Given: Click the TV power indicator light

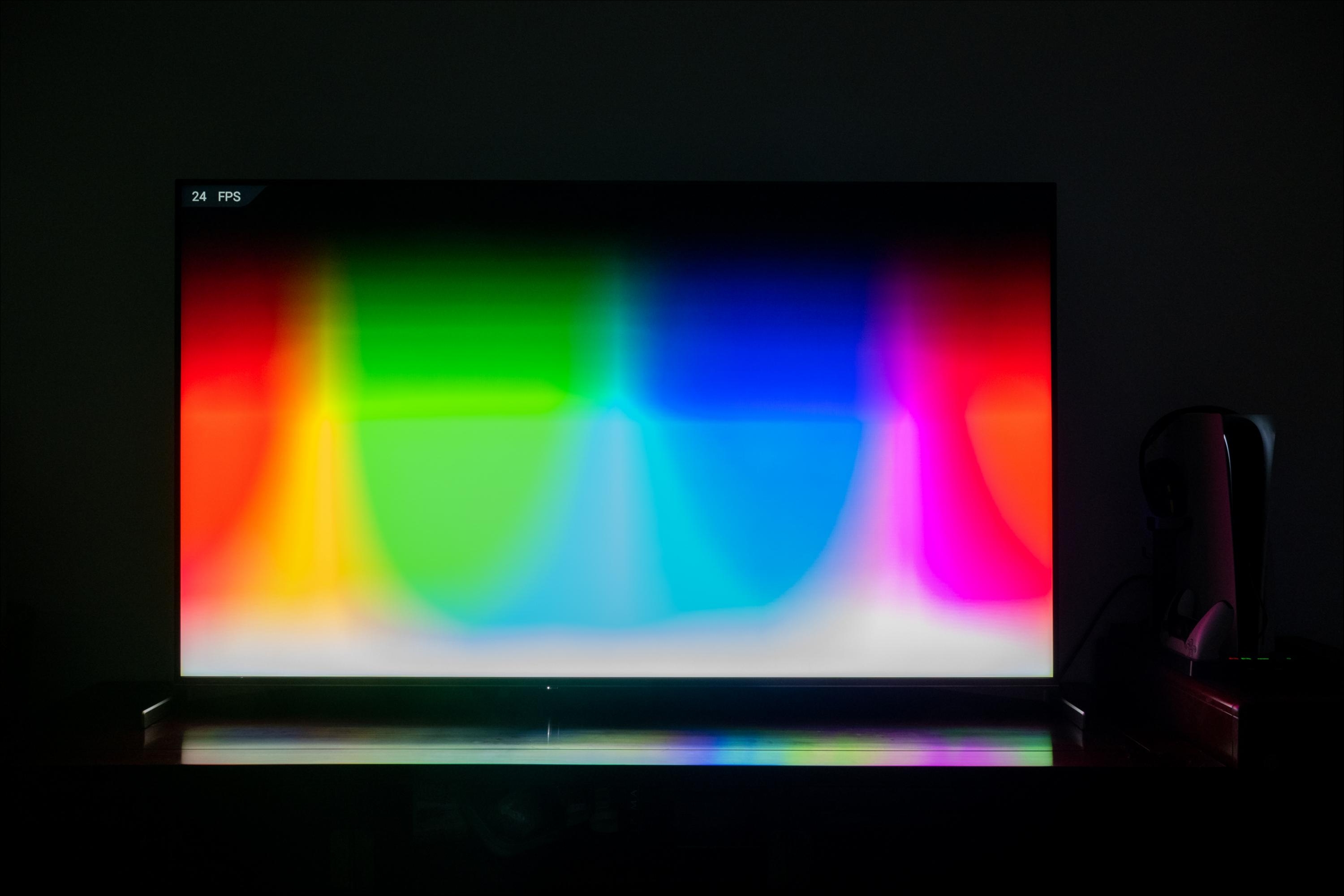Looking at the screenshot, I should pyautogui.click(x=548, y=687).
